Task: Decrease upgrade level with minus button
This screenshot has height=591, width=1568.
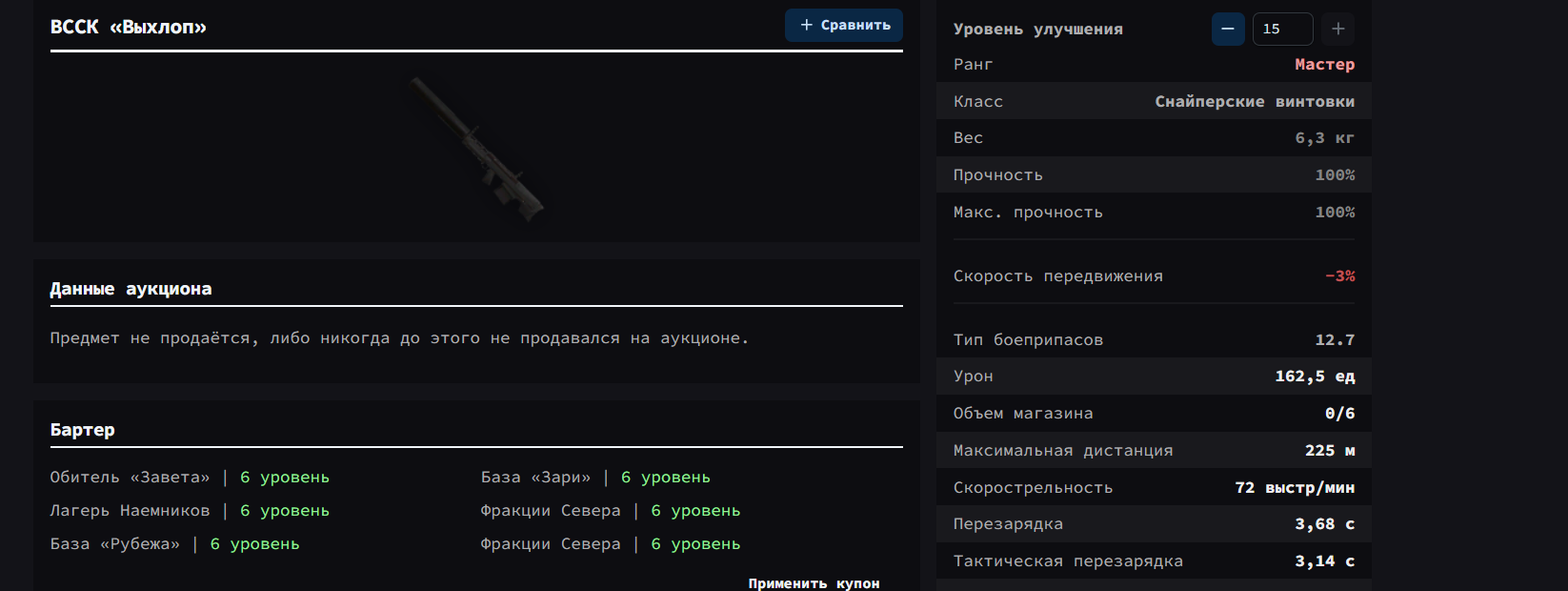Action: (1228, 29)
